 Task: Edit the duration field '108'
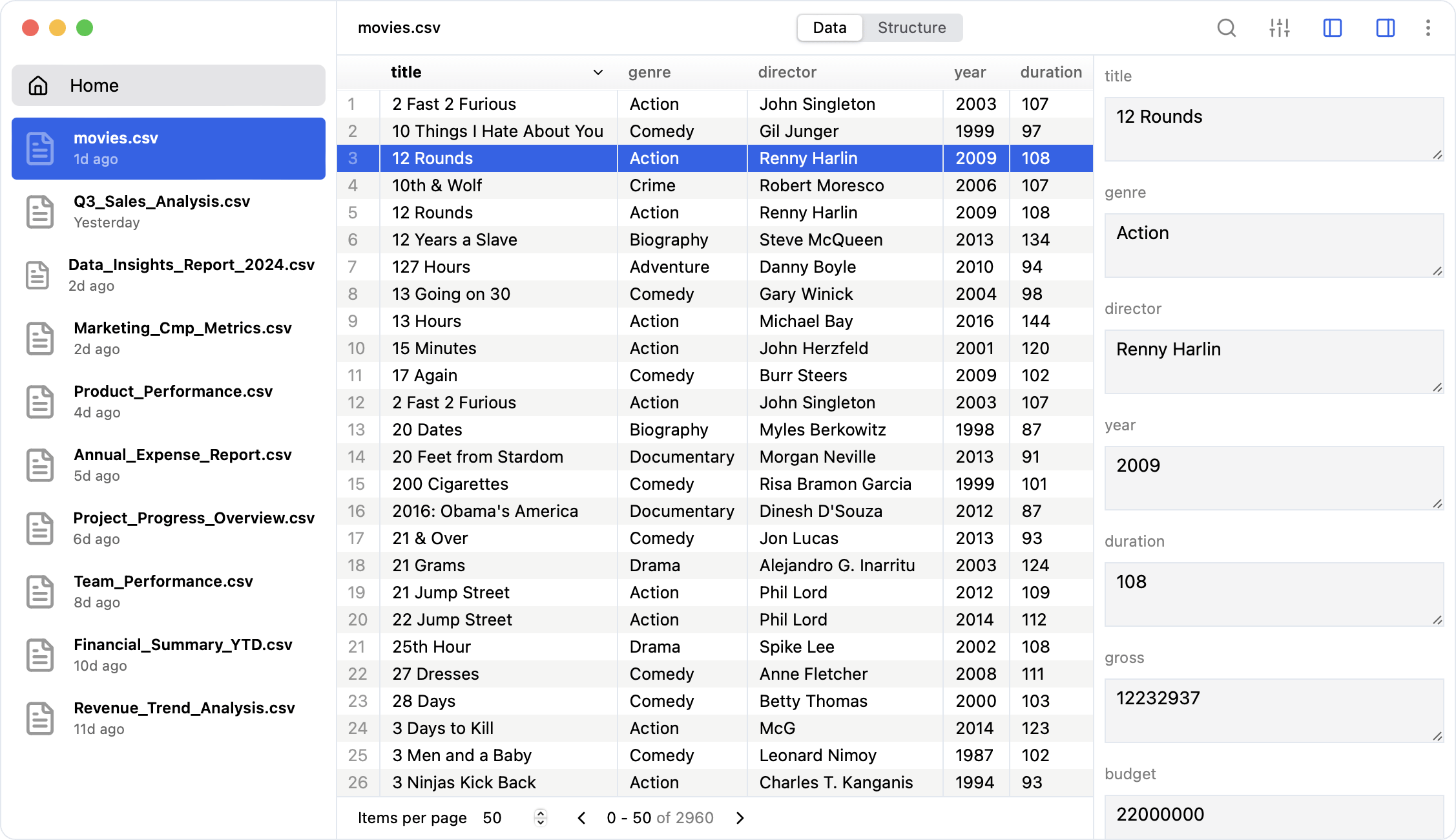coord(1274,594)
